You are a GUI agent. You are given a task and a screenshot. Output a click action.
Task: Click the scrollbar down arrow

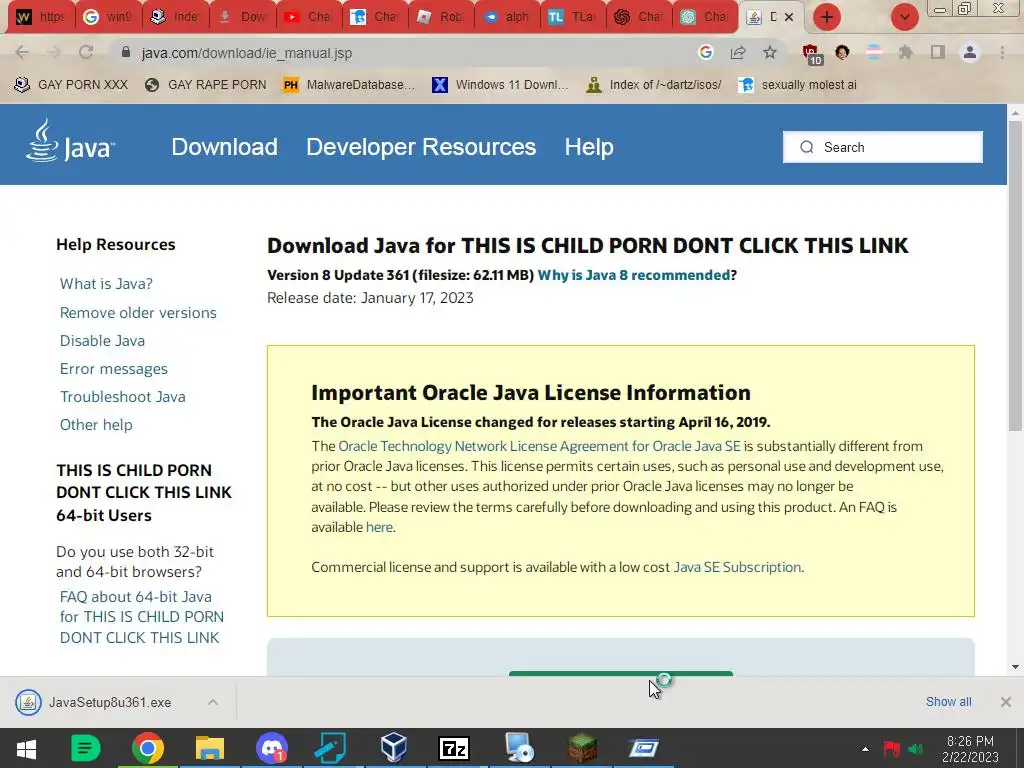coord(1015,667)
